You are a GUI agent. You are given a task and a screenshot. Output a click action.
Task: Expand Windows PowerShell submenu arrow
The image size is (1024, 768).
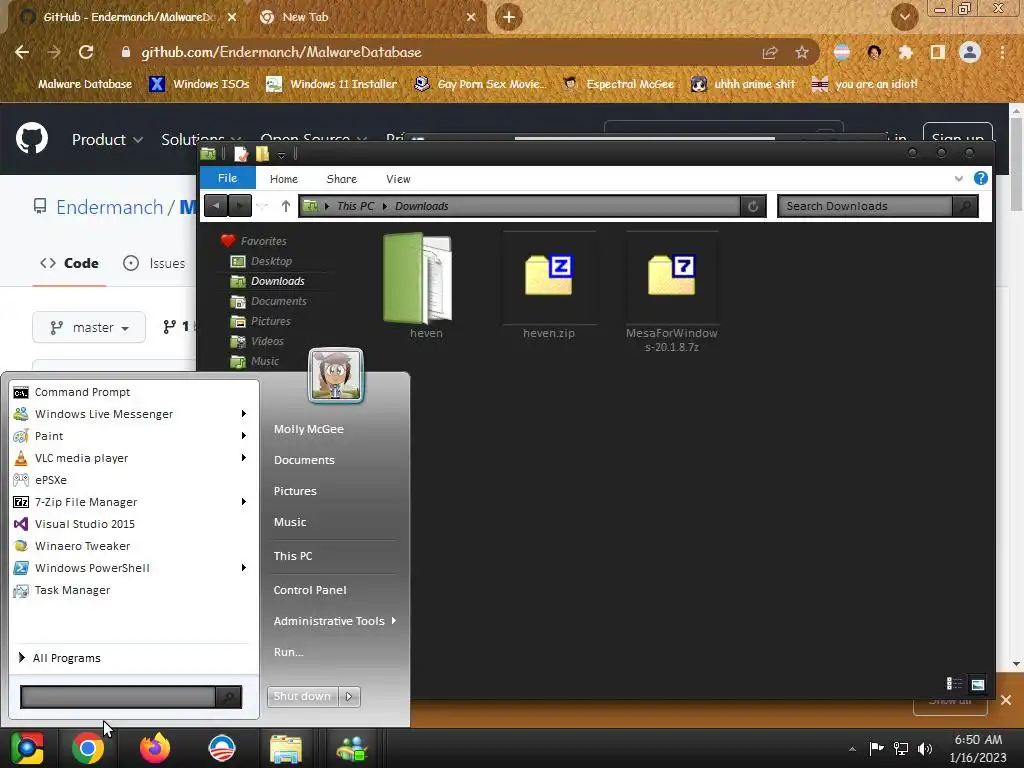[x=244, y=568]
